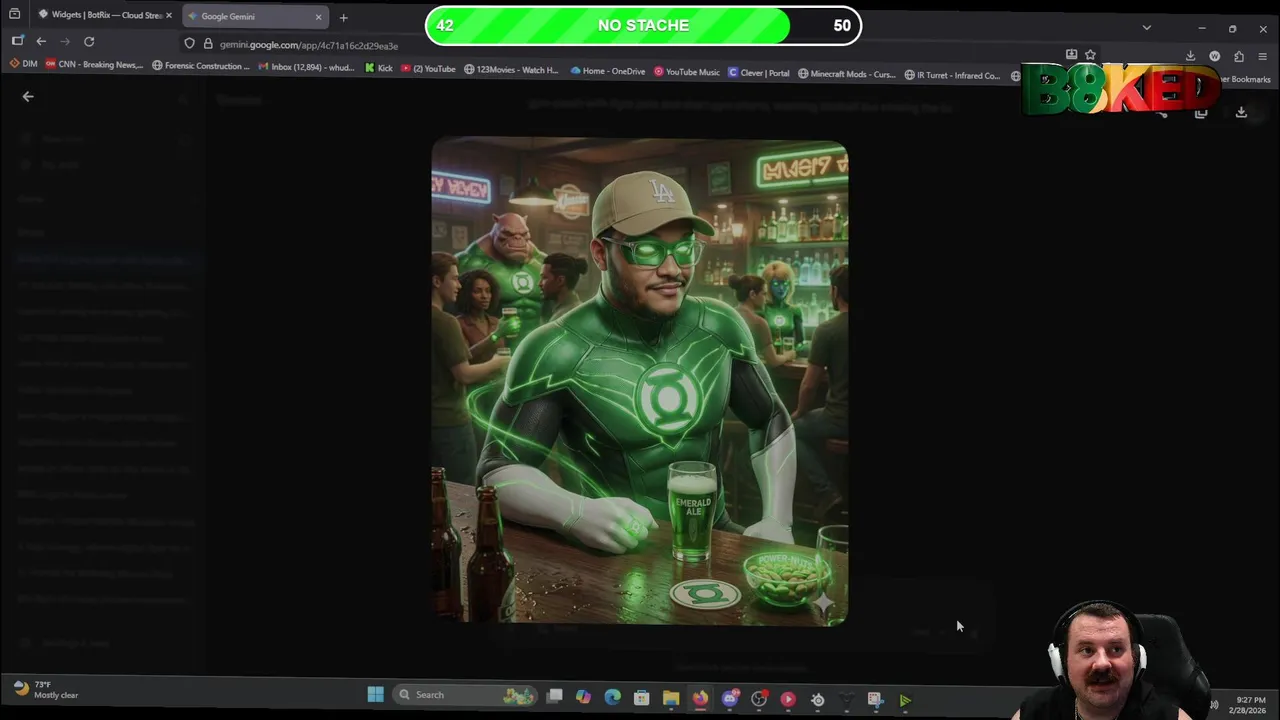
Task: Show tracking protection shield info
Action: pos(189,44)
